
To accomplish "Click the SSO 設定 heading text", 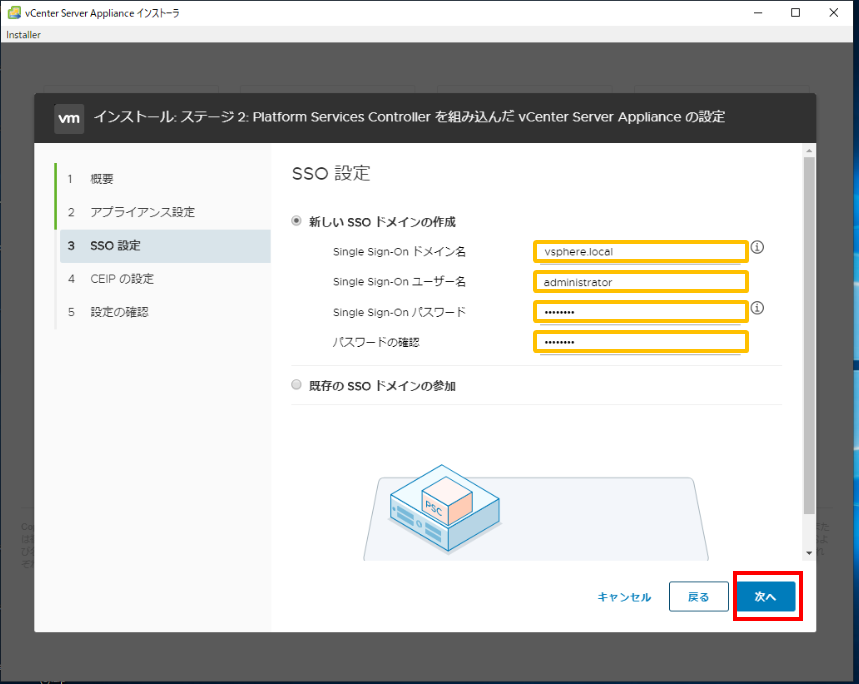I will point(331,174).
